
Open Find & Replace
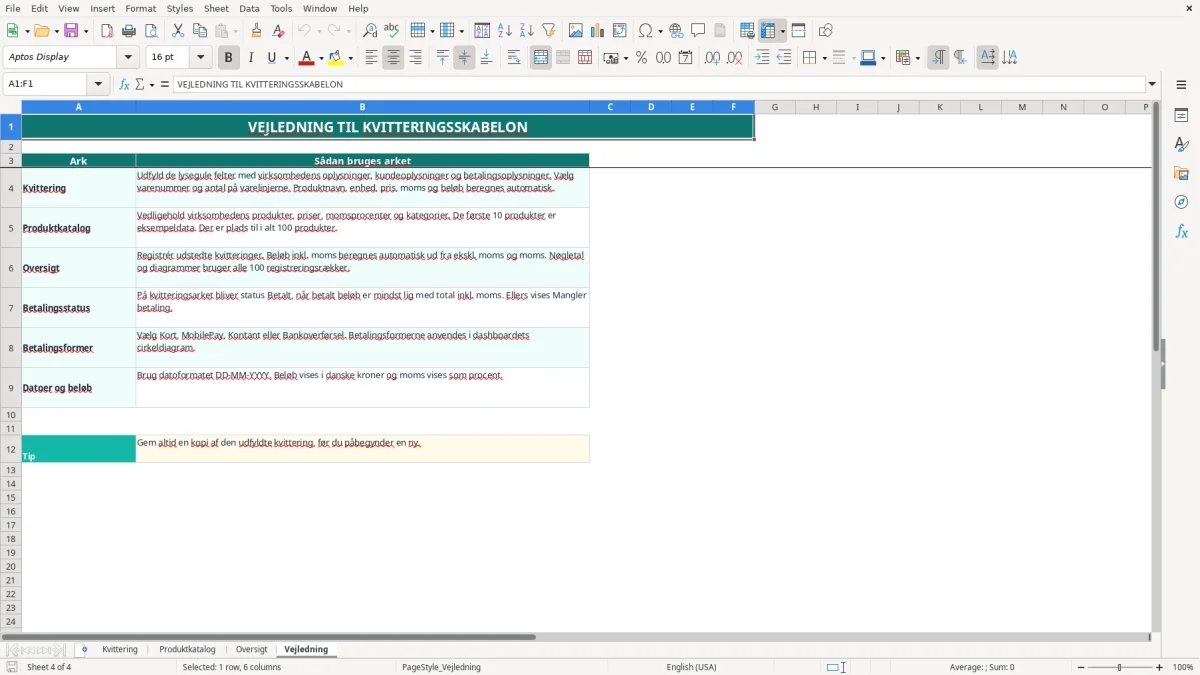pyautogui.click(x=370, y=31)
